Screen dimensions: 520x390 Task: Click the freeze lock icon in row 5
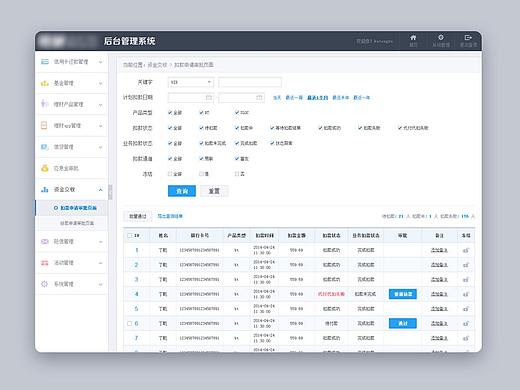coord(466,309)
